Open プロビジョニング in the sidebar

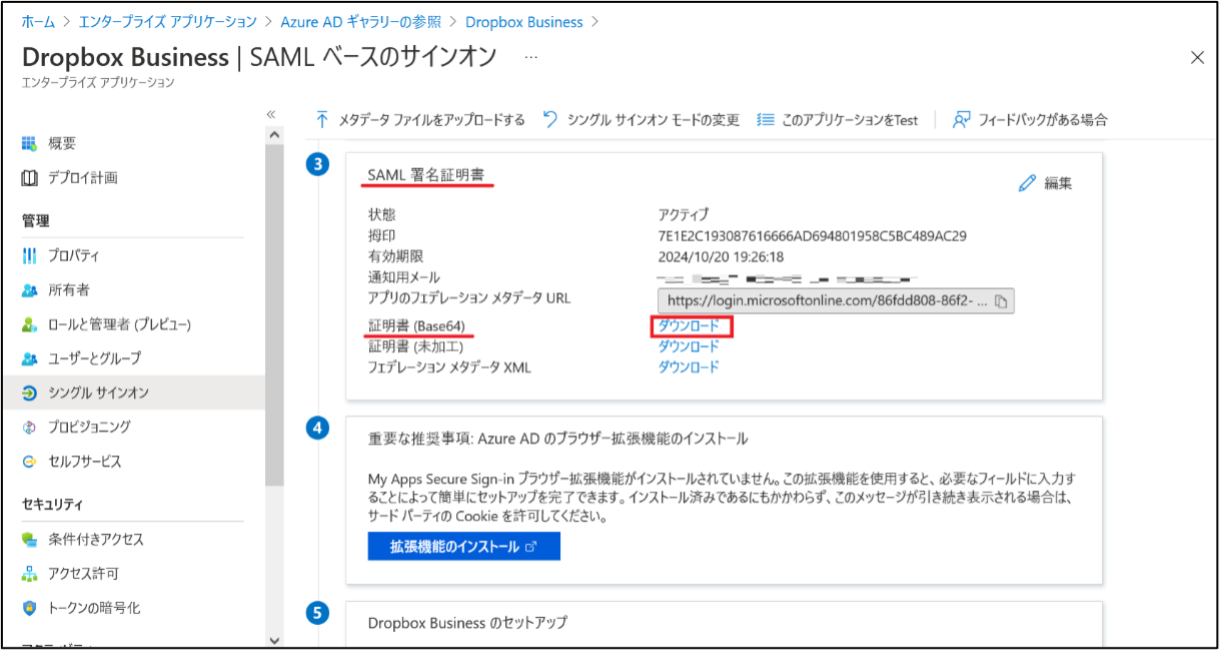(x=89, y=427)
